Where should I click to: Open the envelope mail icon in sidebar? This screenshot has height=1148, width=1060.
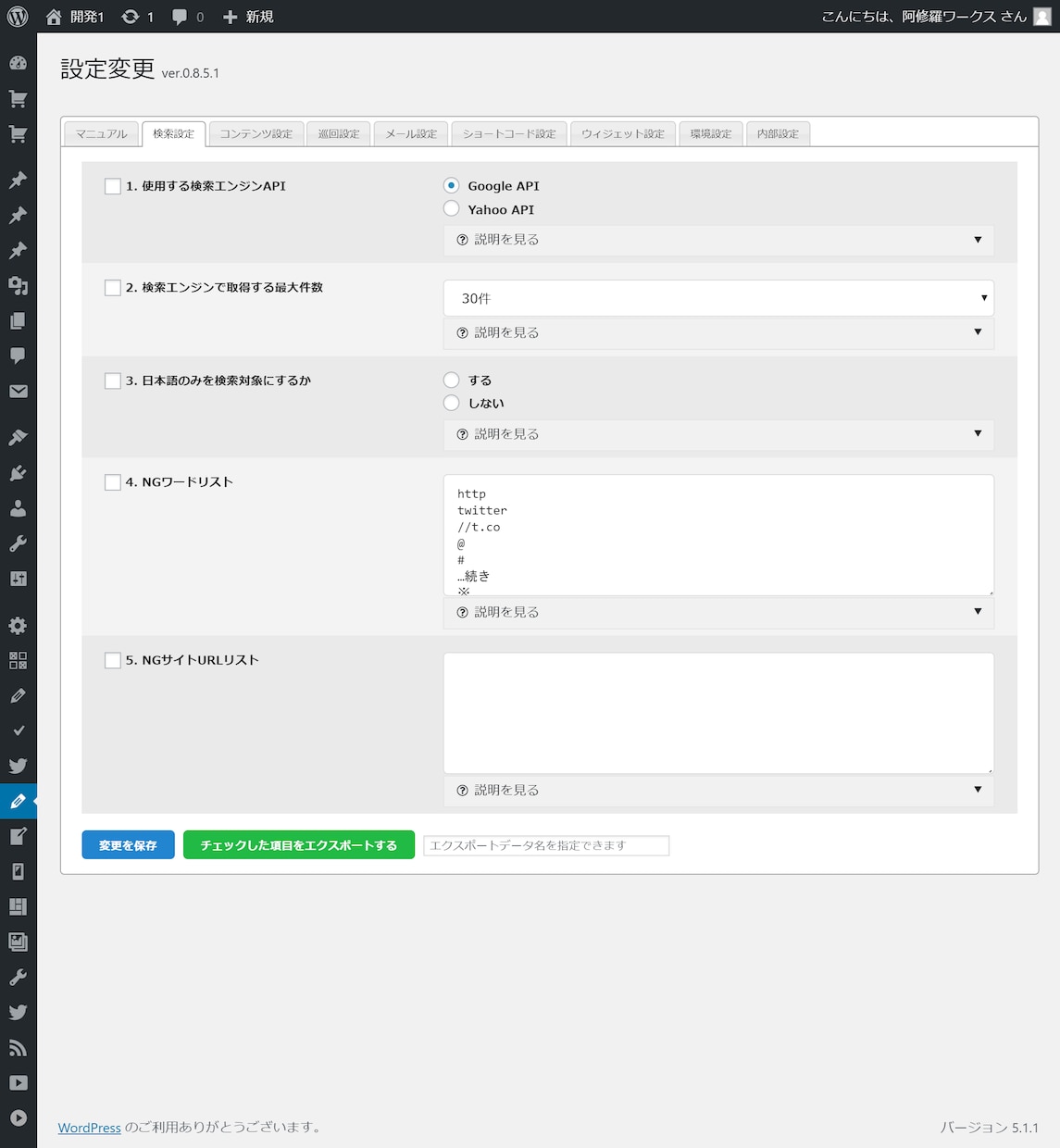[x=18, y=391]
